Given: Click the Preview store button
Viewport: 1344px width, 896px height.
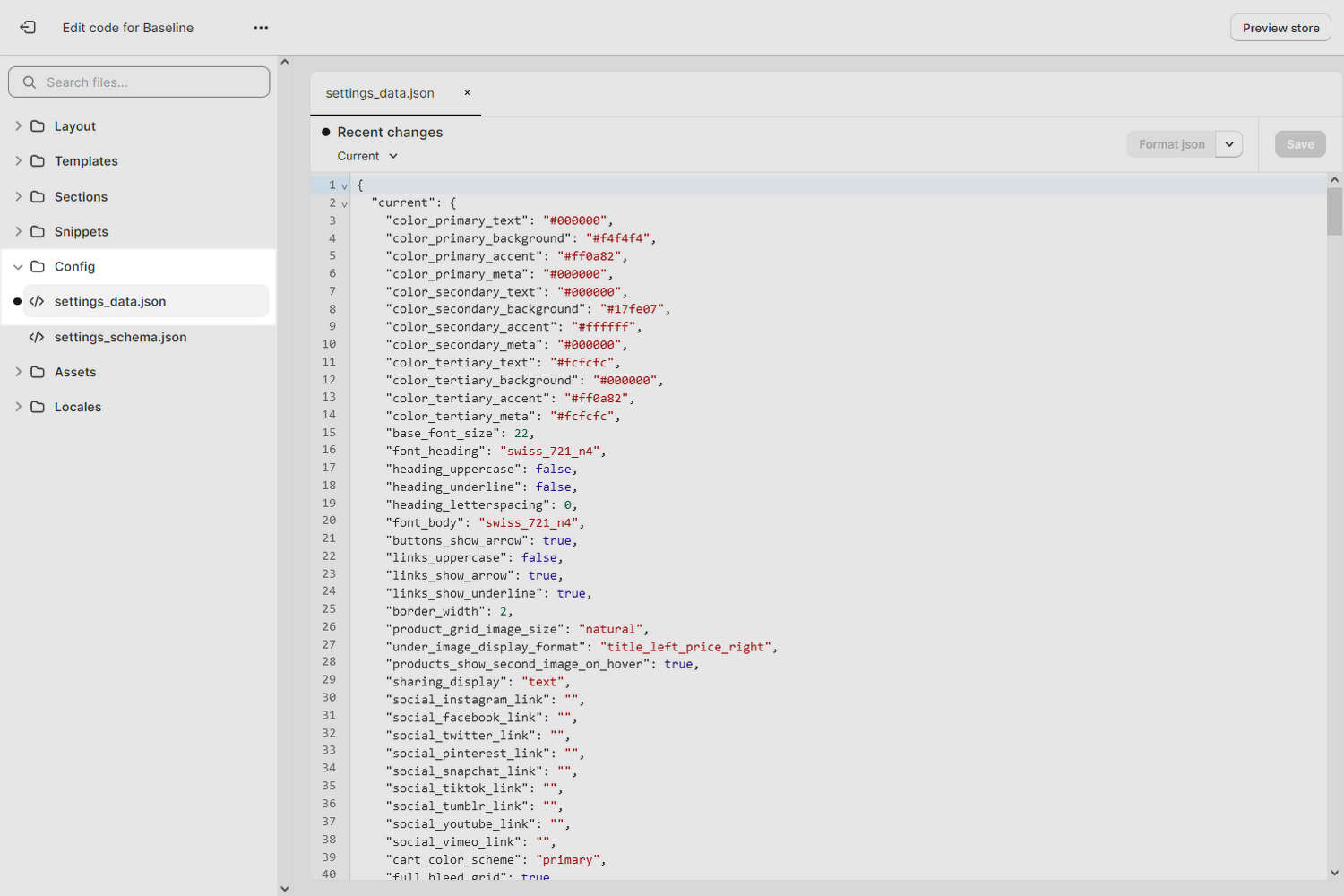Looking at the screenshot, I should point(1279,27).
